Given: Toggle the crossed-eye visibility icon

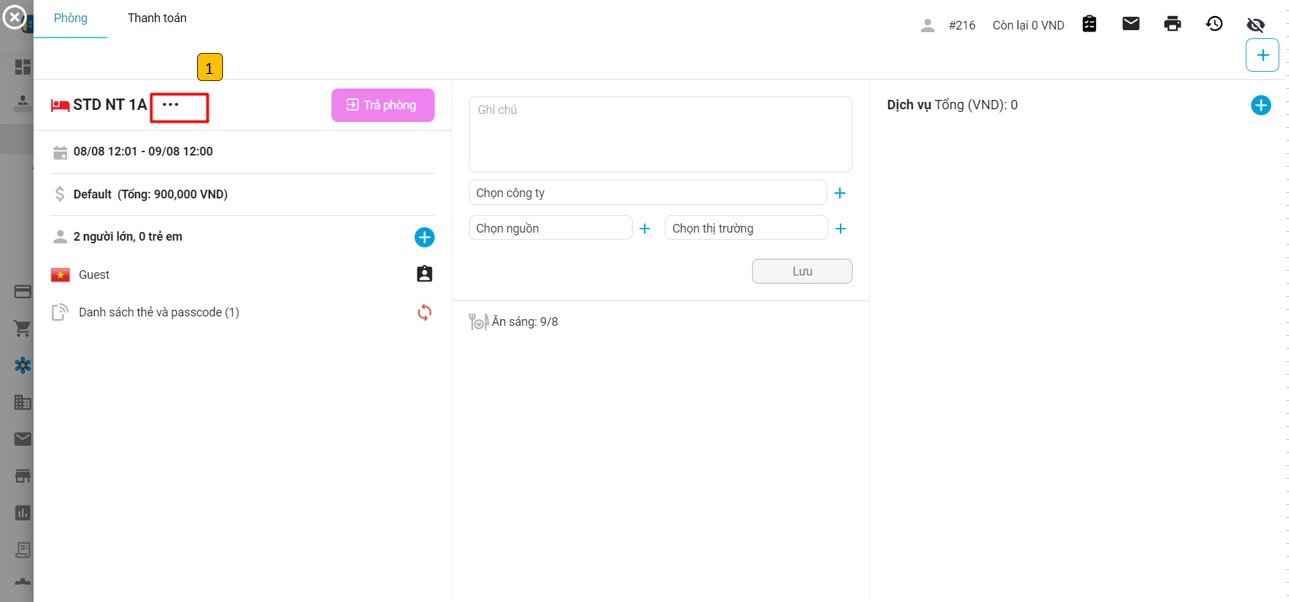Looking at the screenshot, I should click(x=1256, y=24).
